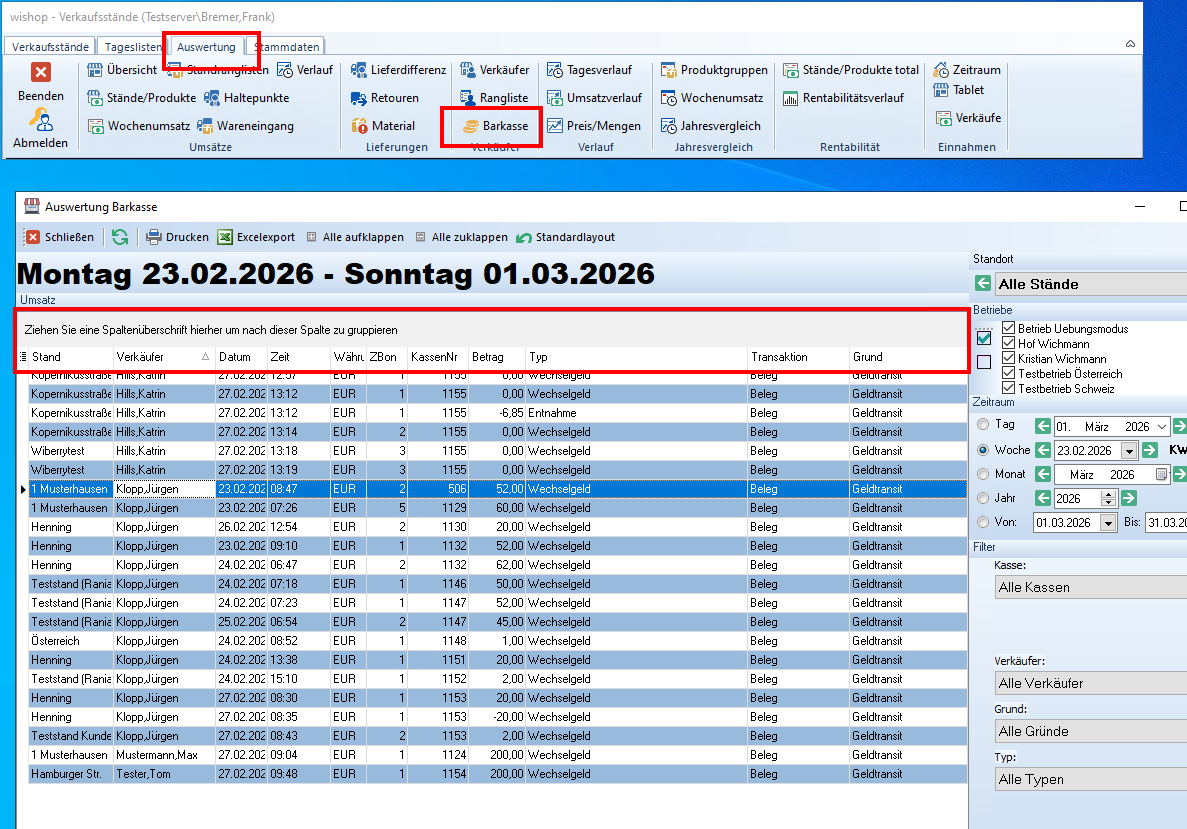Open the Barkasse report icon
Image resolution: width=1187 pixels, height=829 pixels.
[470, 126]
